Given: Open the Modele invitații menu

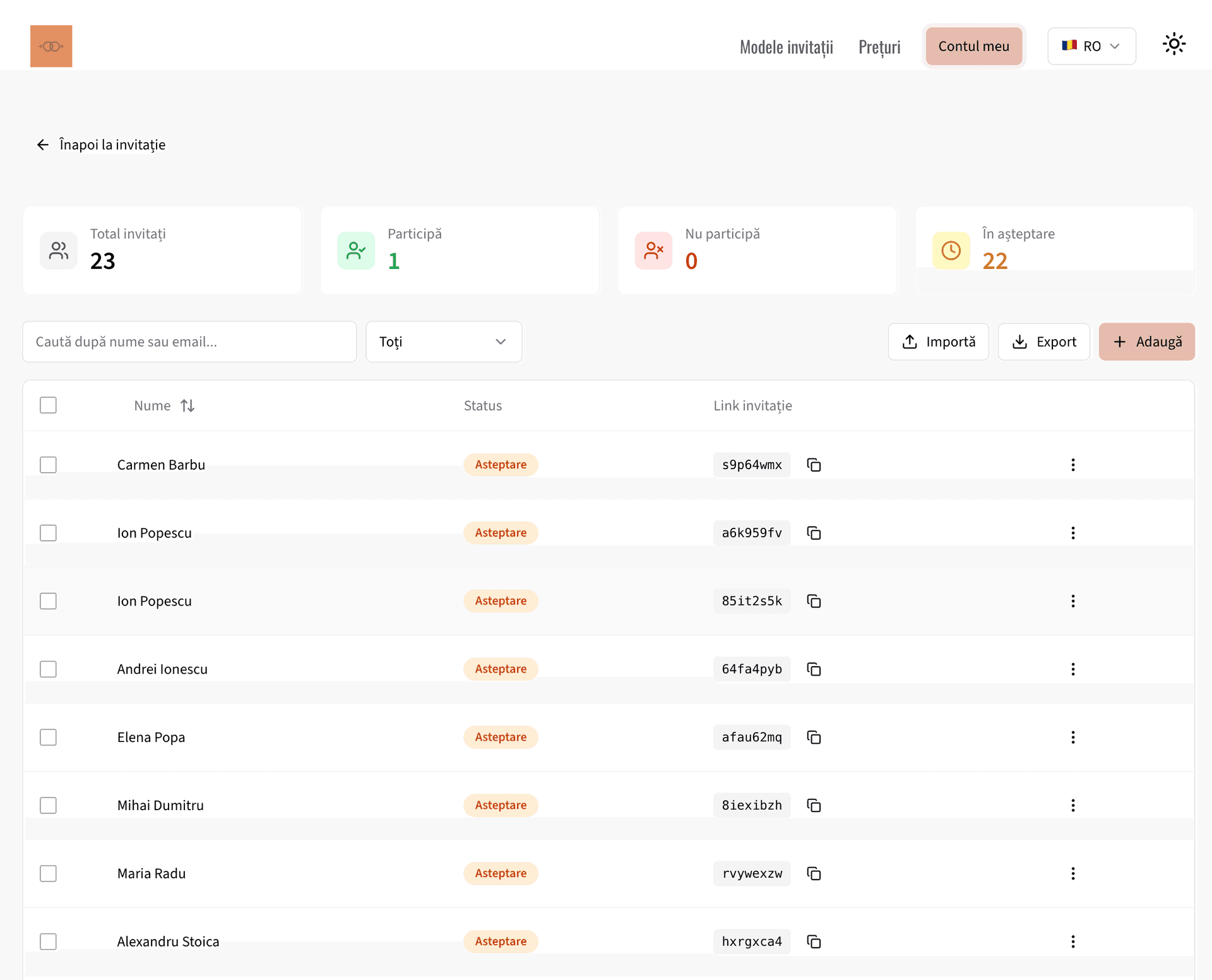Looking at the screenshot, I should pyautogui.click(x=786, y=46).
